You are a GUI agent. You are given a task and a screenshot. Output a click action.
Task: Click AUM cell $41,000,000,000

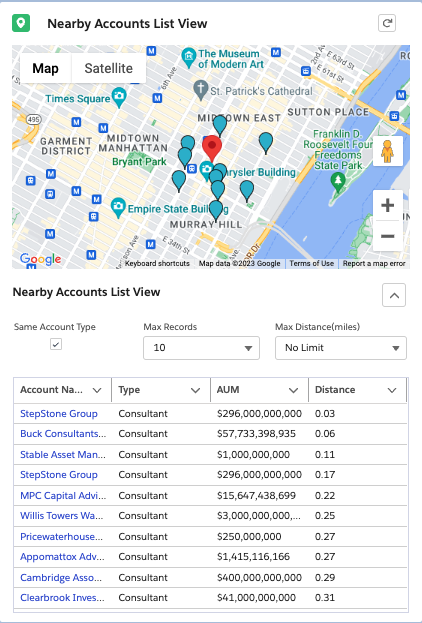pos(256,597)
